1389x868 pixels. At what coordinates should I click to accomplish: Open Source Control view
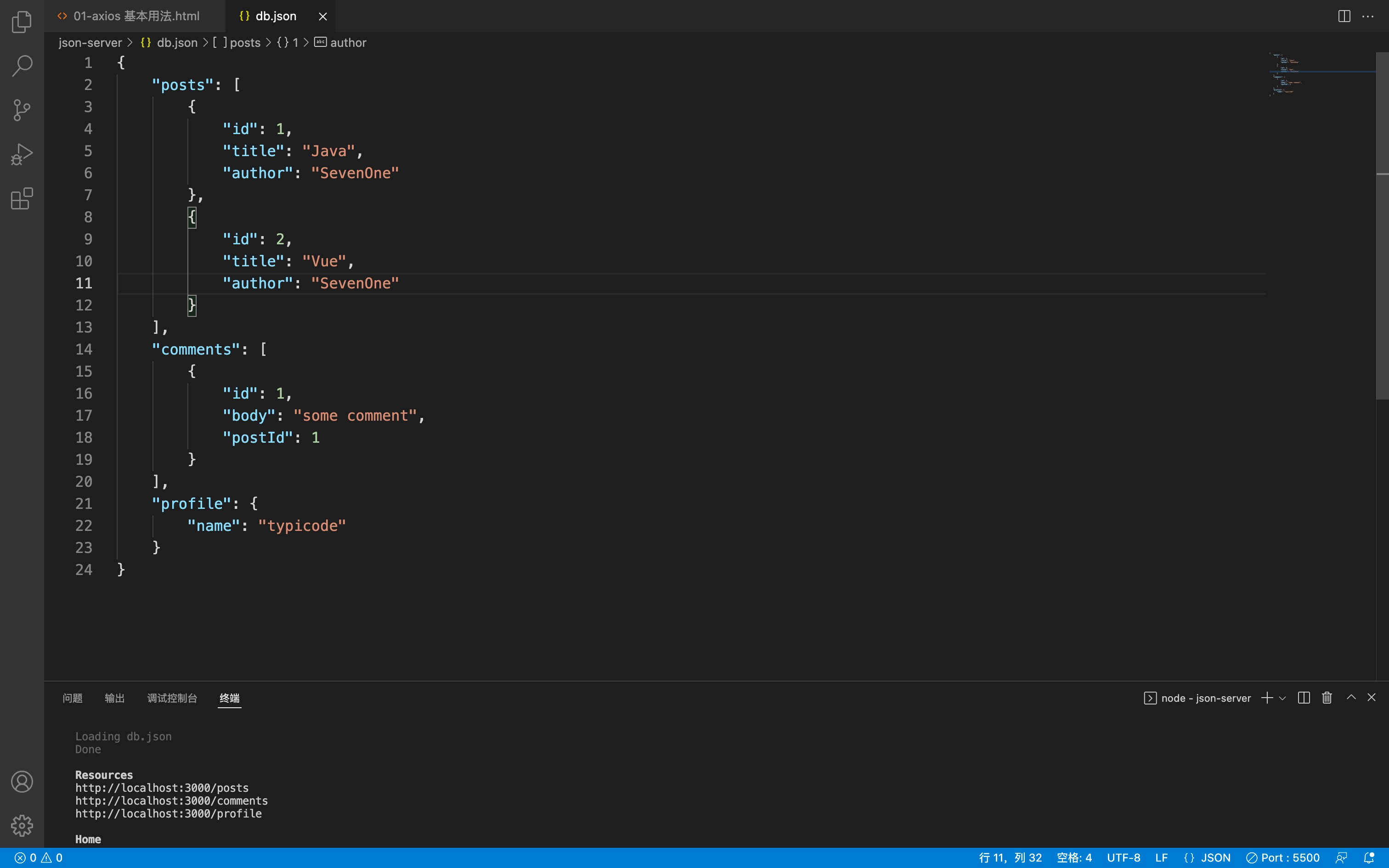pos(22,110)
